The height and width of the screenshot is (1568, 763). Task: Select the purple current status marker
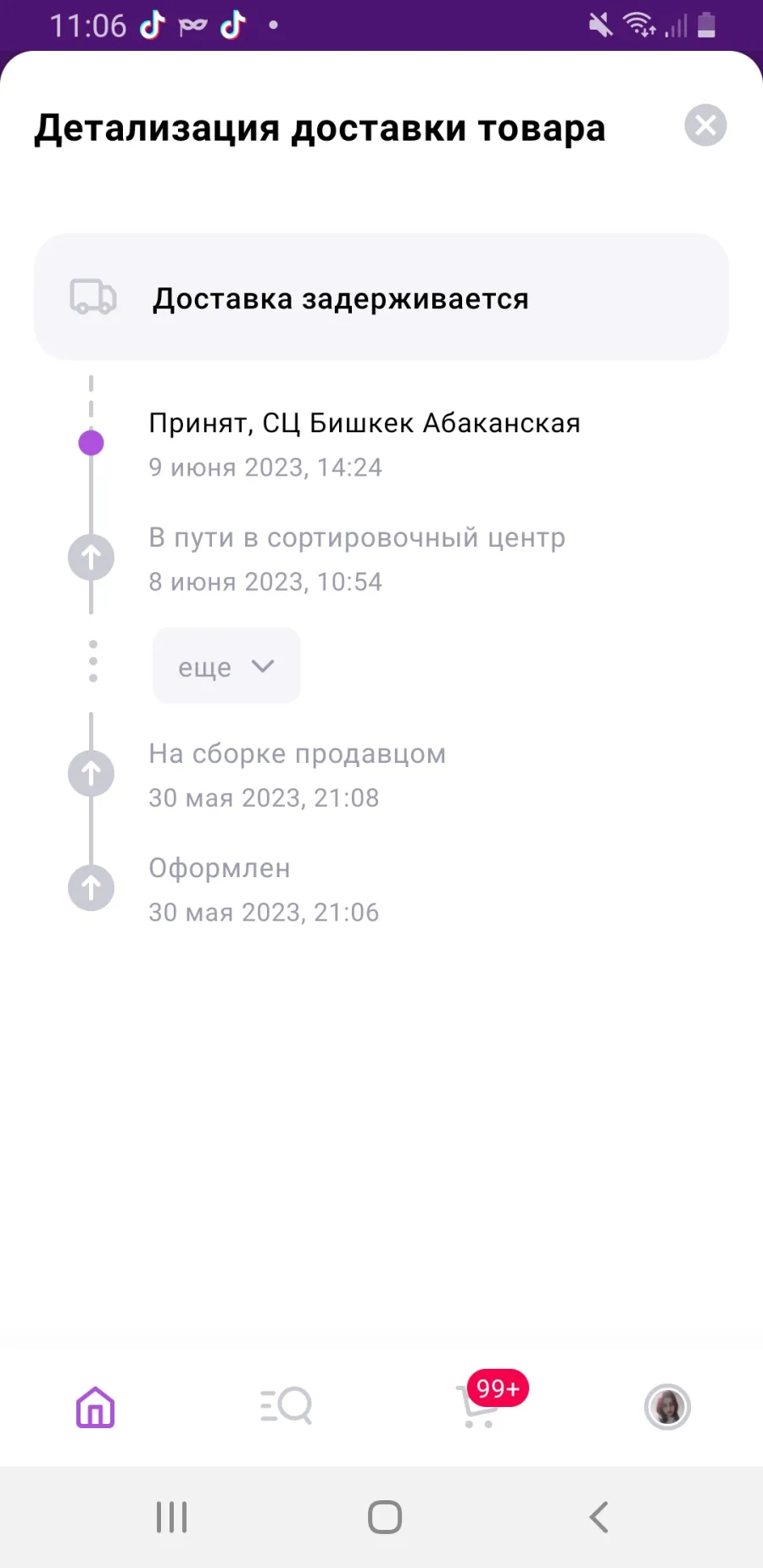click(91, 442)
